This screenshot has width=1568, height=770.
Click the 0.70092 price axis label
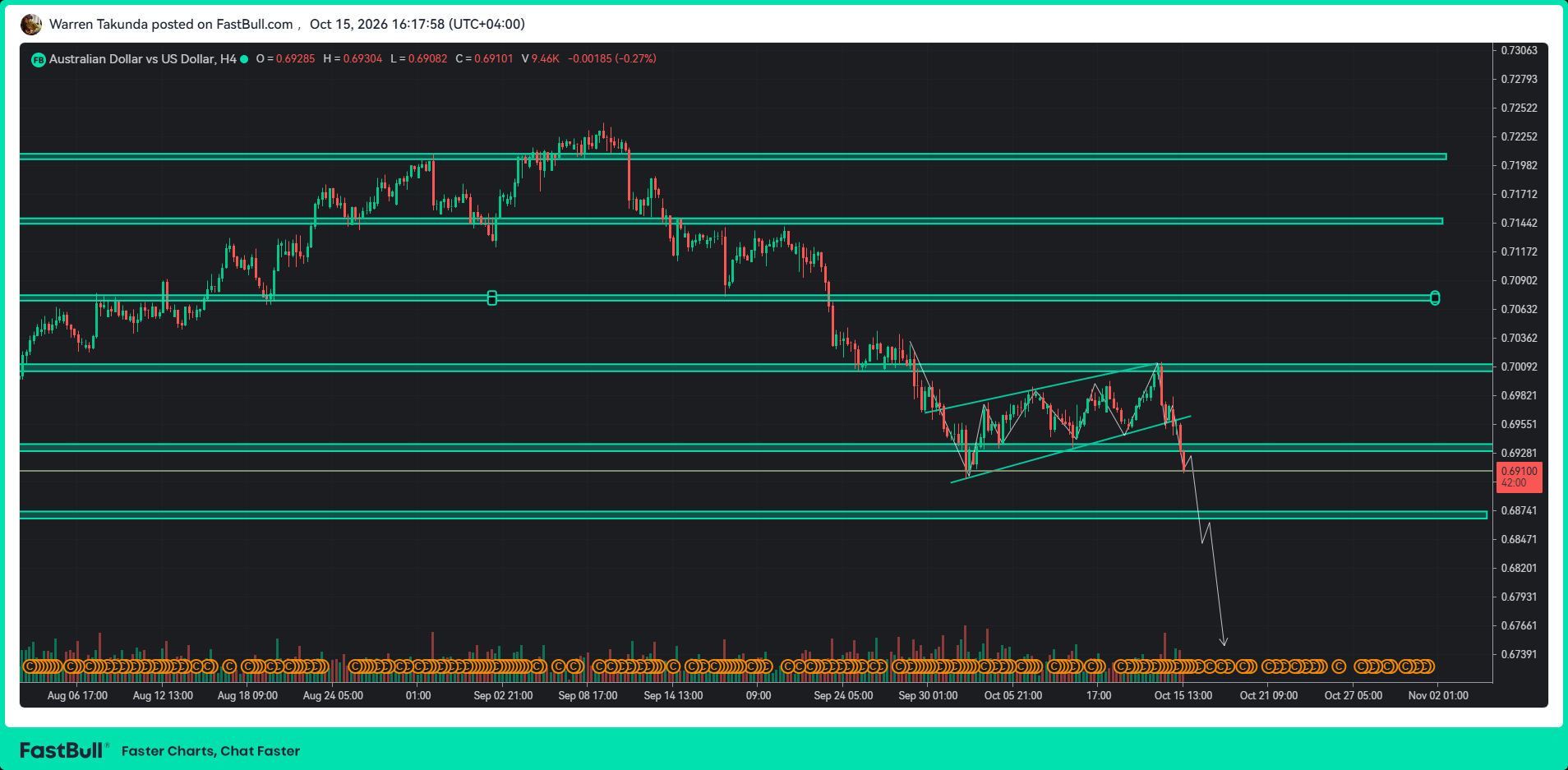pyautogui.click(x=1519, y=367)
